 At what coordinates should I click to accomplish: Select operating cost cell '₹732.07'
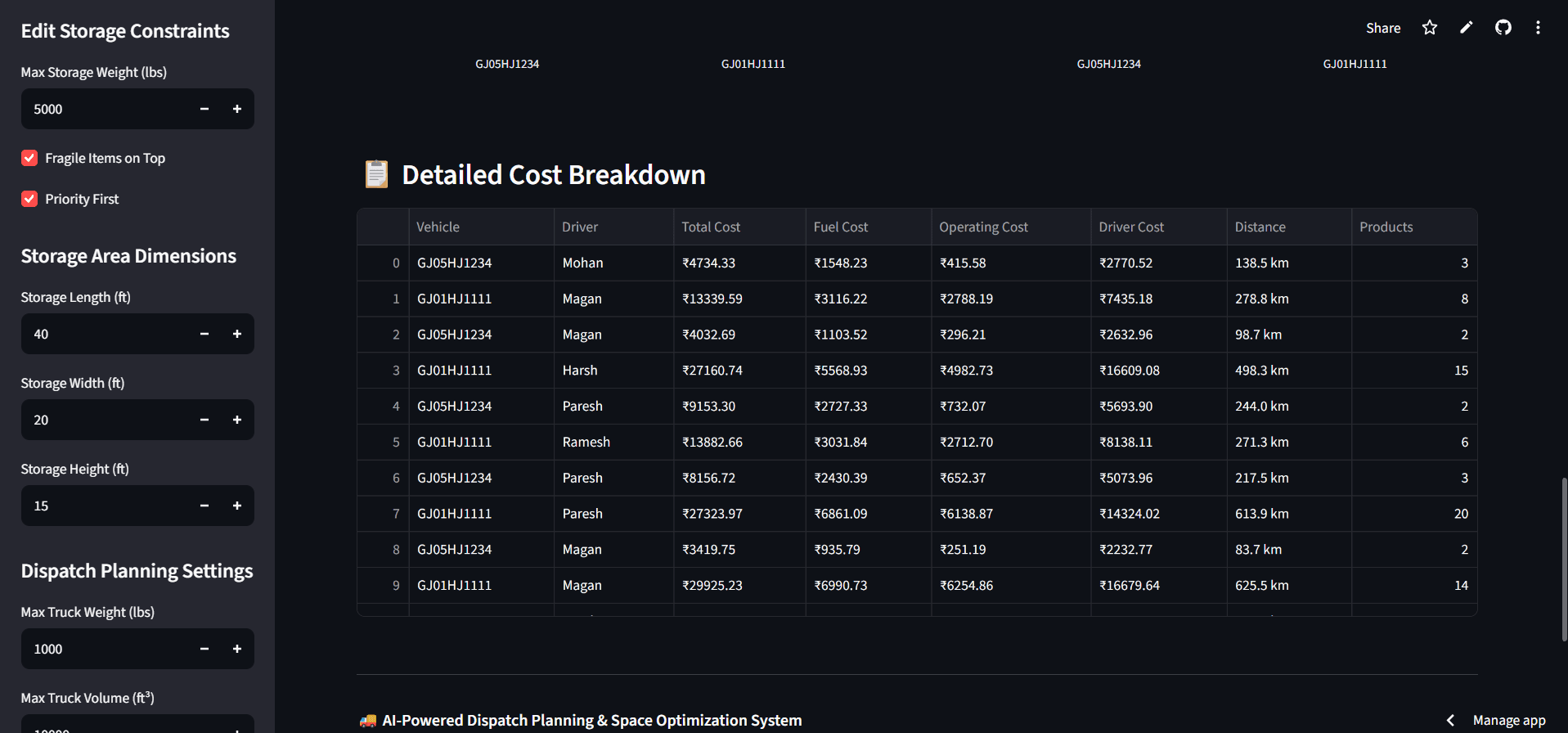(1011, 406)
